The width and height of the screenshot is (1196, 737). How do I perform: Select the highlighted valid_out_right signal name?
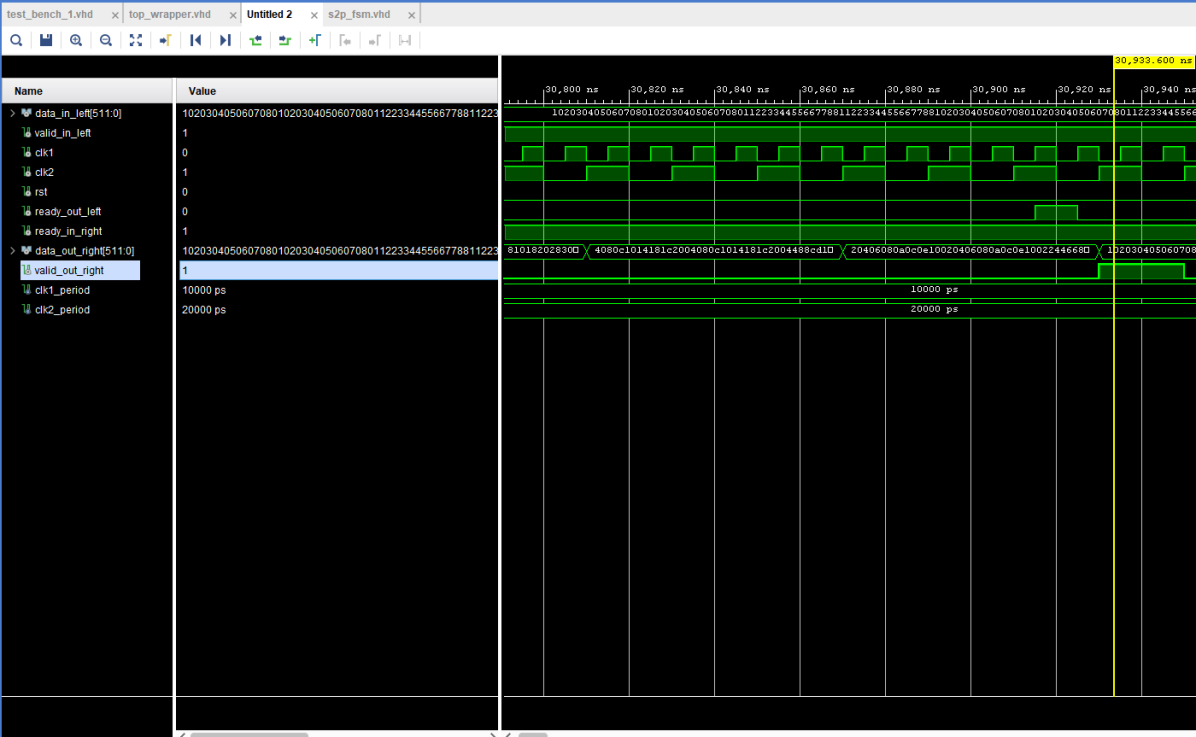pos(69,270)
